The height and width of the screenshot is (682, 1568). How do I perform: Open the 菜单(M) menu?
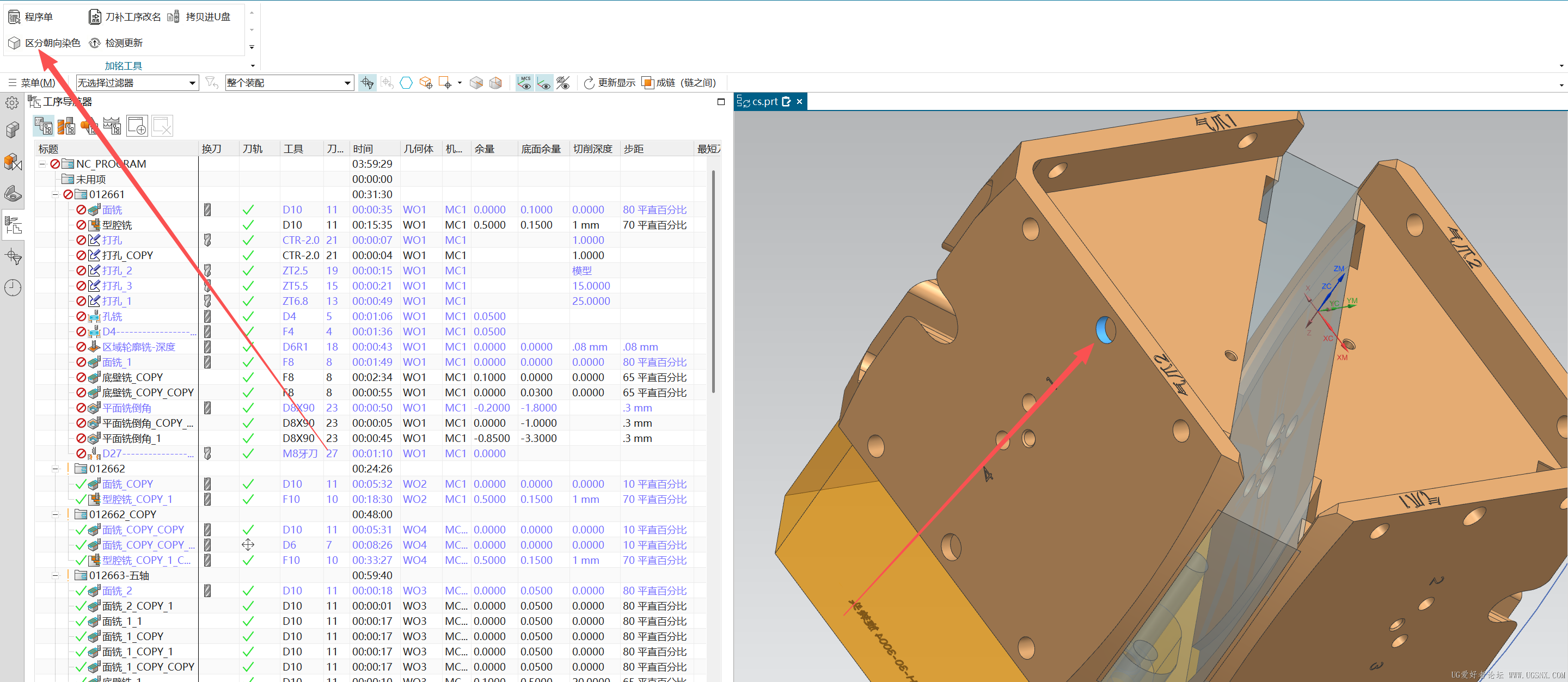click(32, 83)
